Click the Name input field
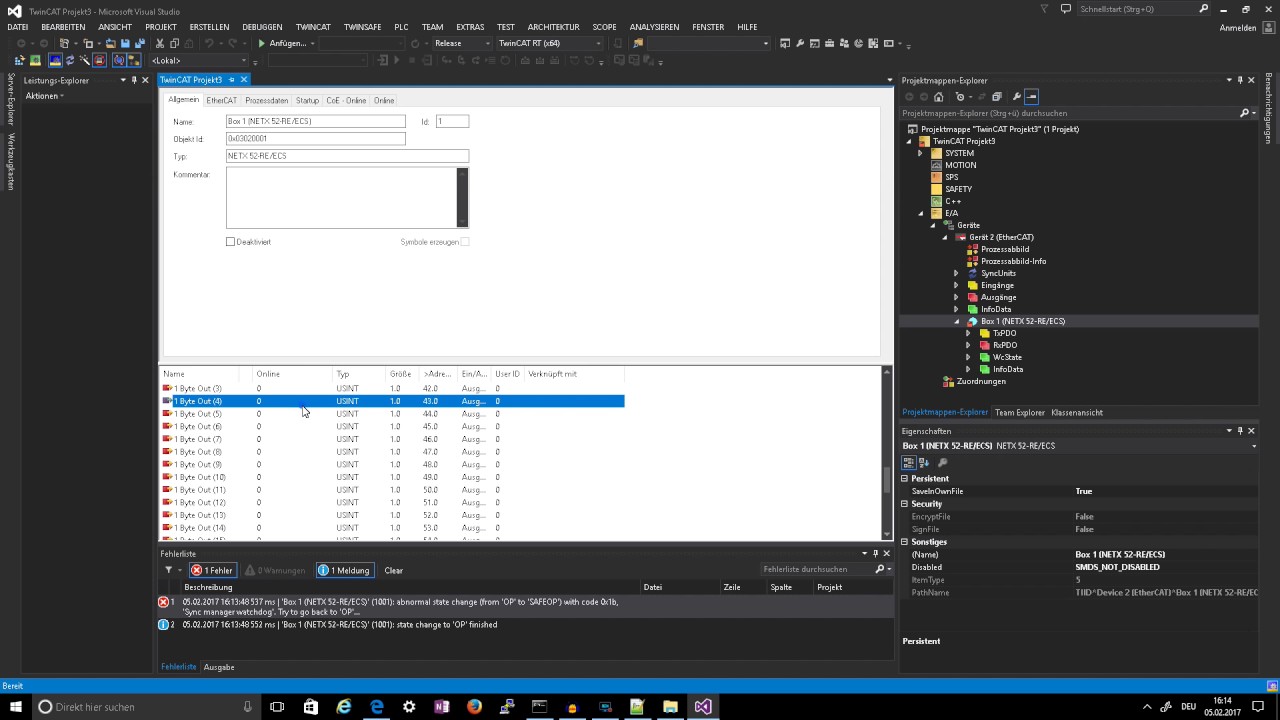 tap(315, 121)
